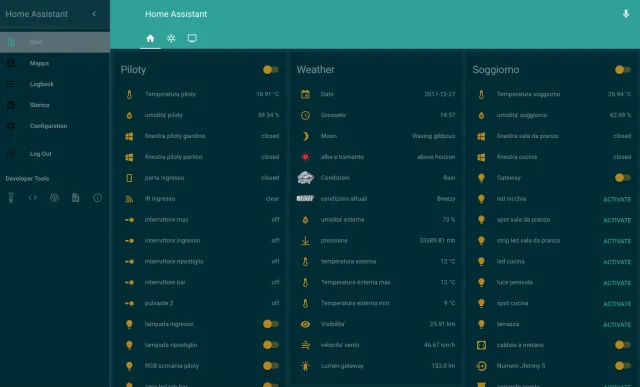This screenshot has width=640, height=387.
Task: Activate luce penisola
Action: (617, 282)
